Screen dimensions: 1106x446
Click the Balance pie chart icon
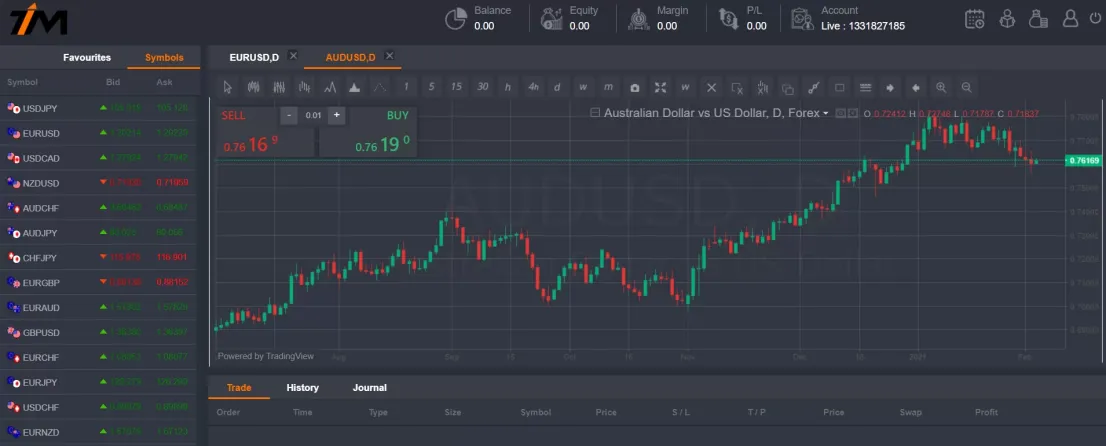click(x=456, y=18)
